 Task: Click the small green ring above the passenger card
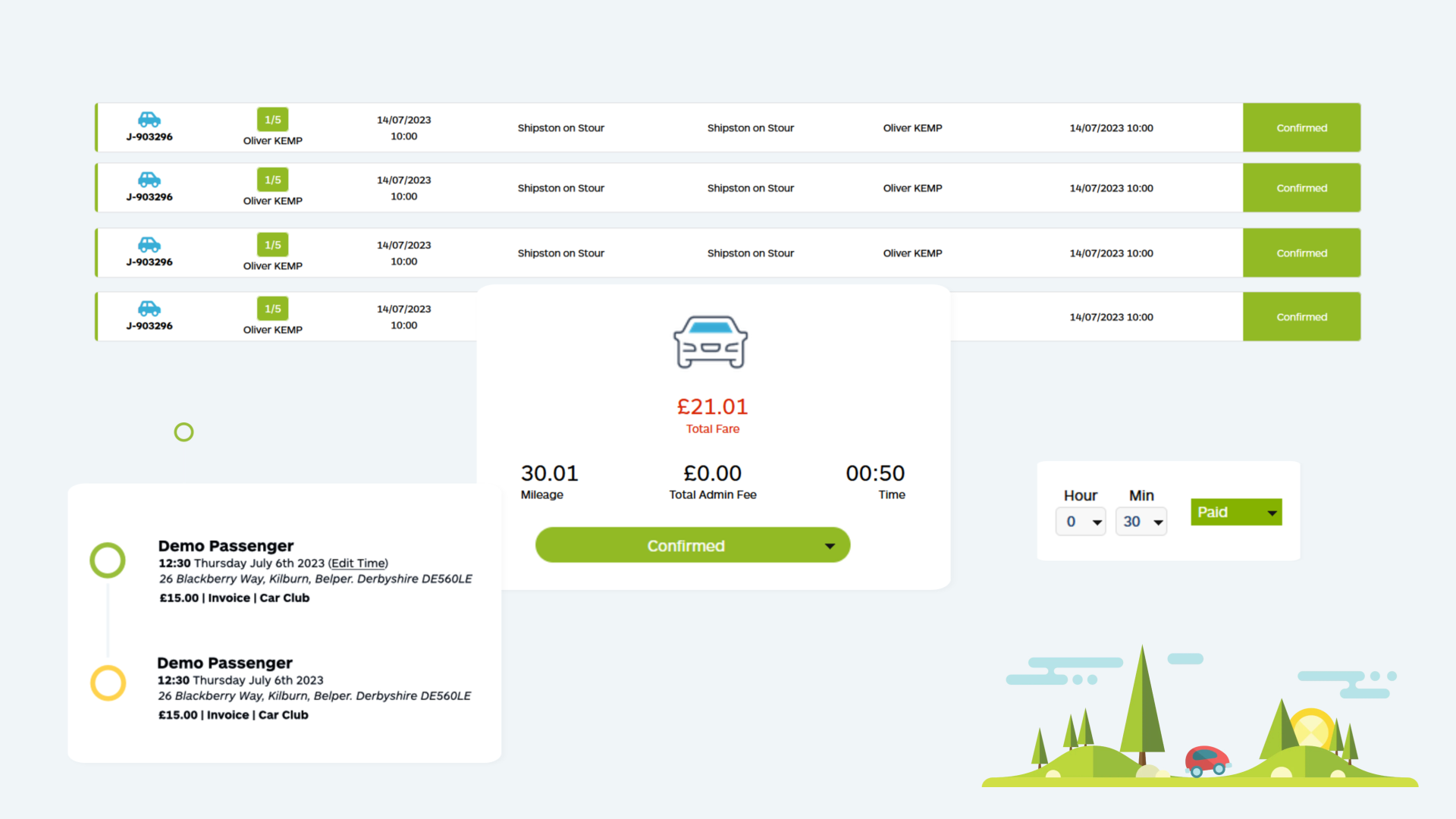click(184, 432)
